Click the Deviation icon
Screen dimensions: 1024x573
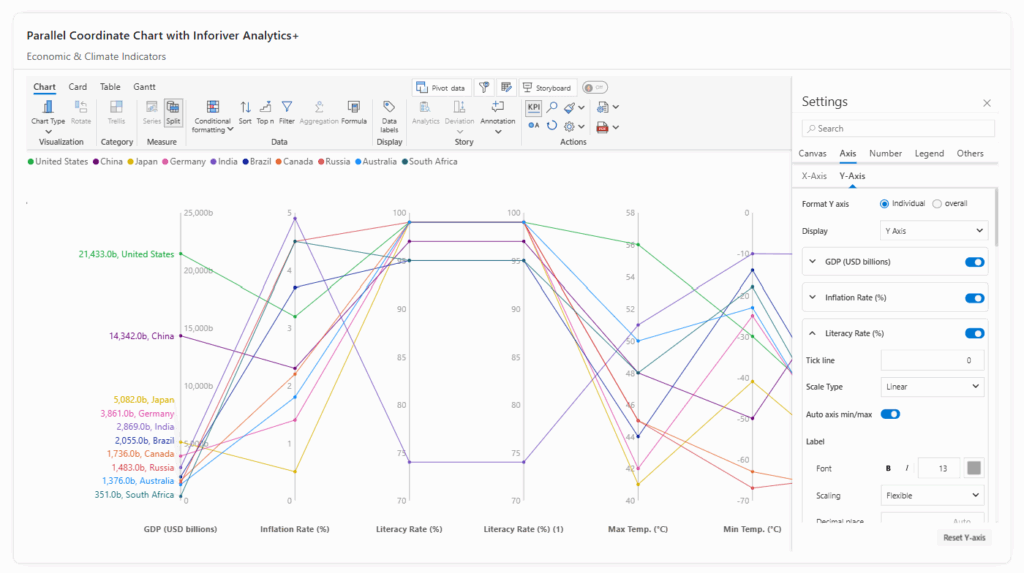(x=459, y=112)
